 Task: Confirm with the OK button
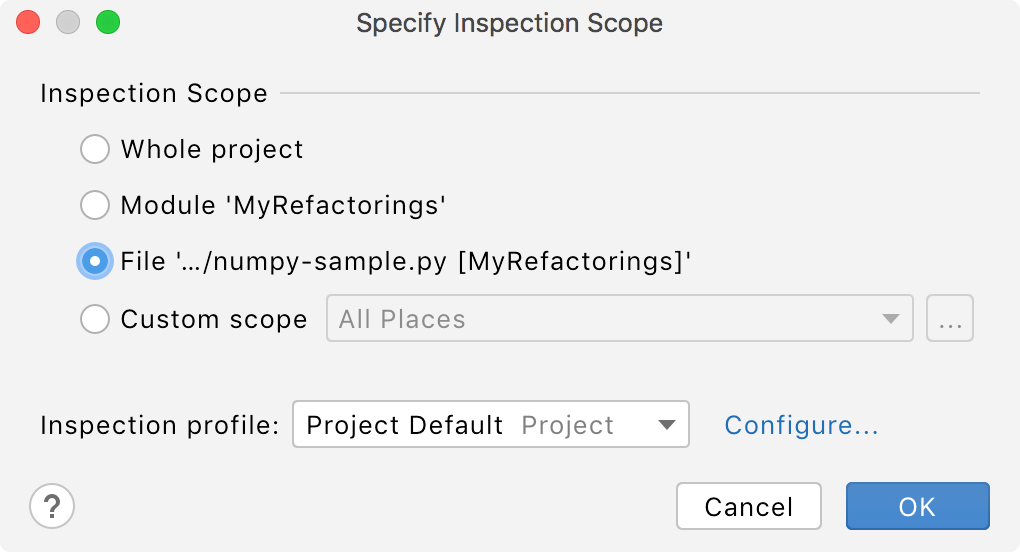tap(917, 506)
